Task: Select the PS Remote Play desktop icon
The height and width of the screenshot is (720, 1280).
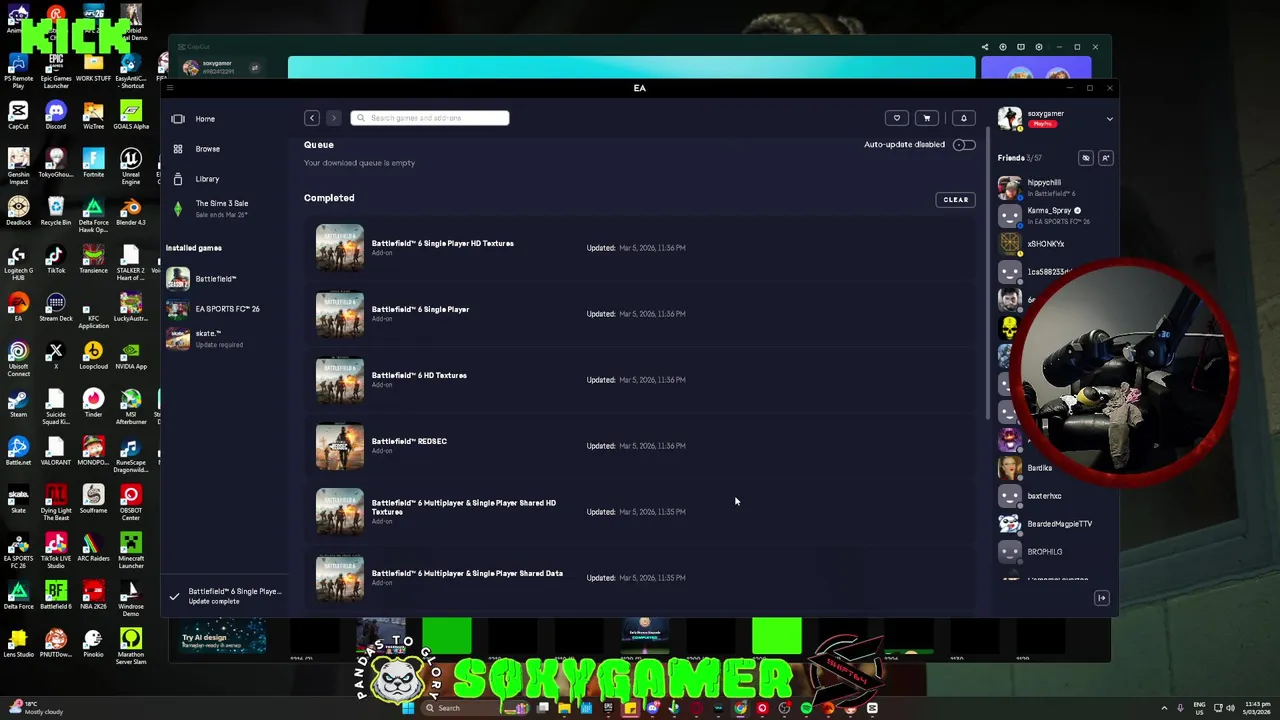Action: pos(18,69)
